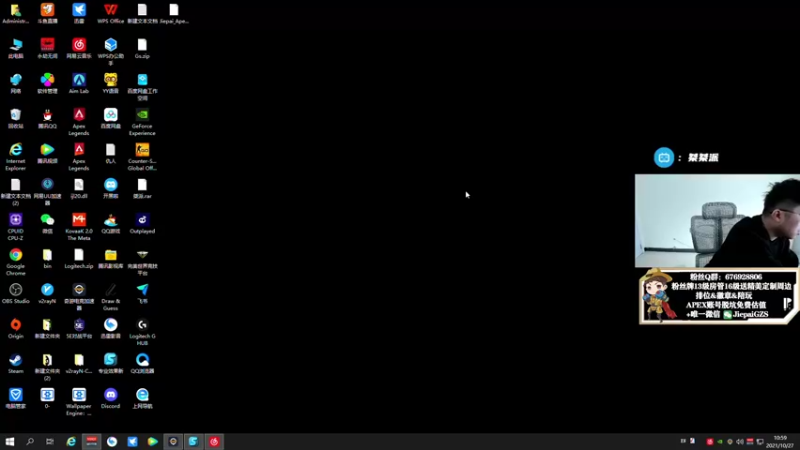Select the QQ Browser desktop icon
This screenshot has height=450, width=800.
click(x=142, y=364)
